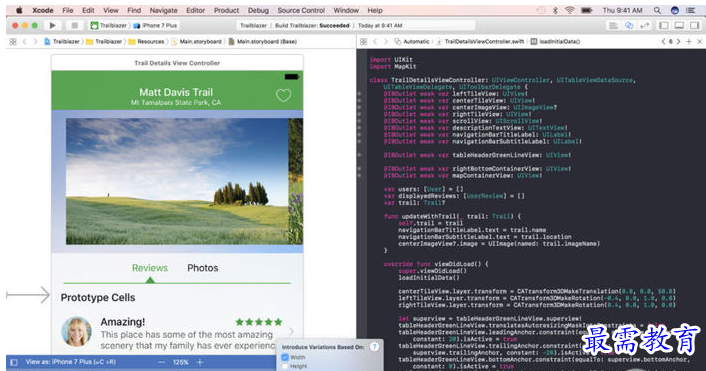Select the five-star rating view
Screen dimensions: 706x371
pyautogui.click(x=259, y=322)
